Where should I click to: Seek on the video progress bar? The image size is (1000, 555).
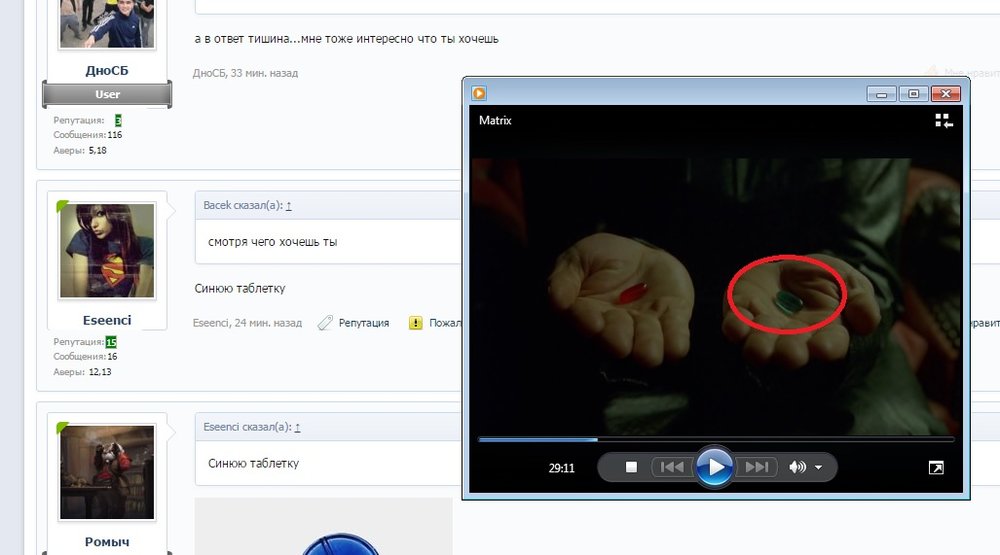coord(715,438)
